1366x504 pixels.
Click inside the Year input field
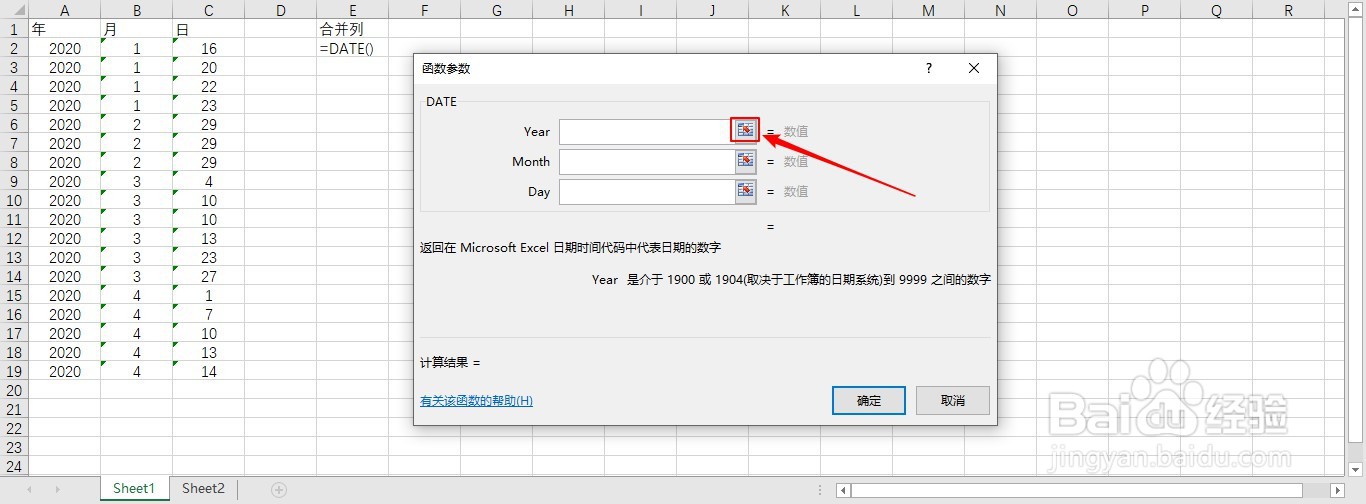647,131
